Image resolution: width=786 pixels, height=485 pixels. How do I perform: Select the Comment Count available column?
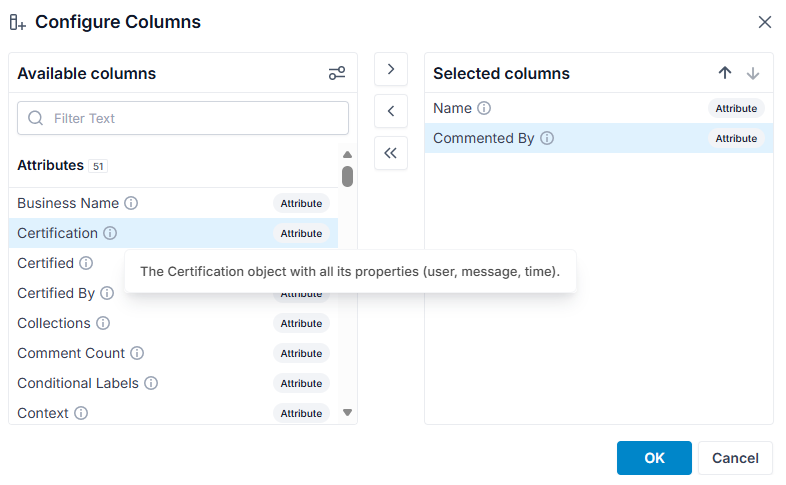tap(173, 353)
